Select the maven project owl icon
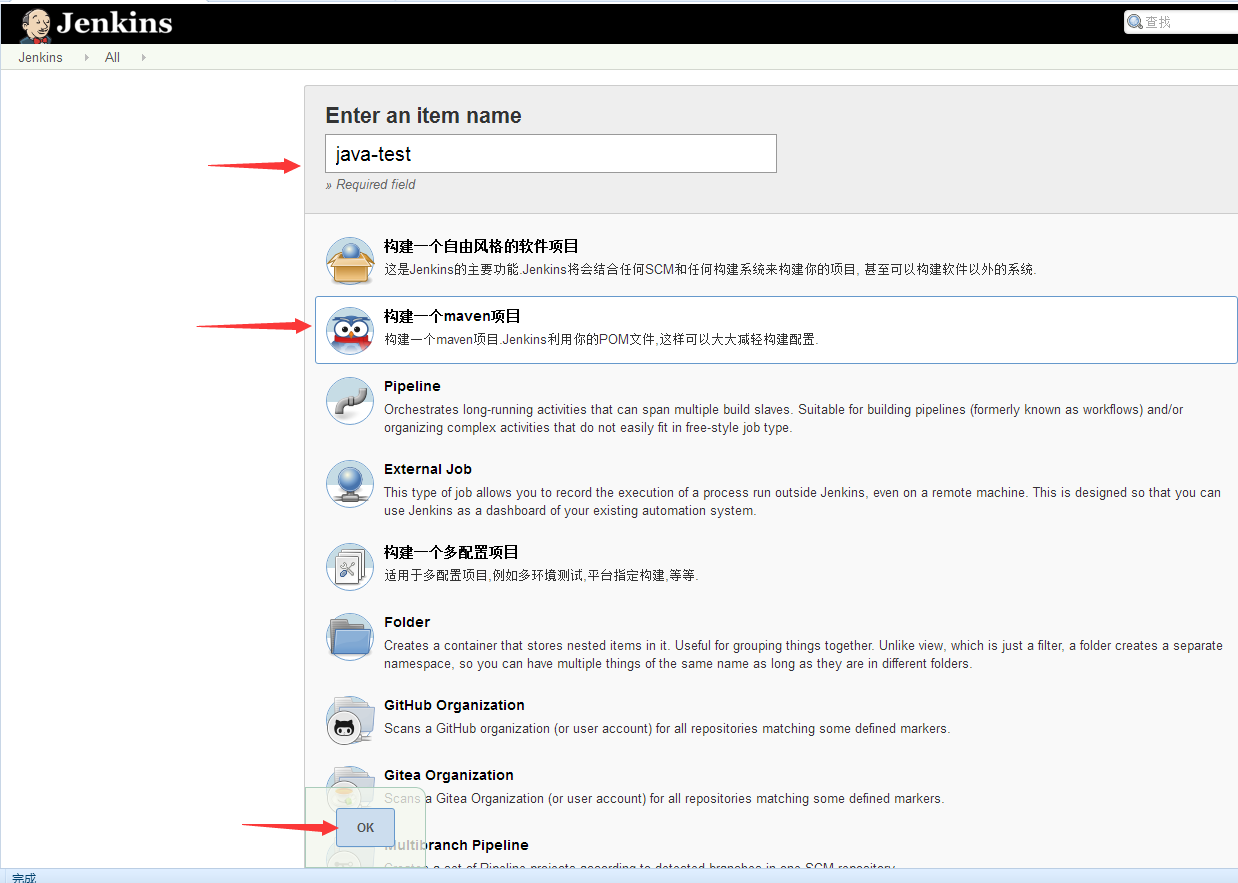 pyautogui.click(x=350, y=330)
